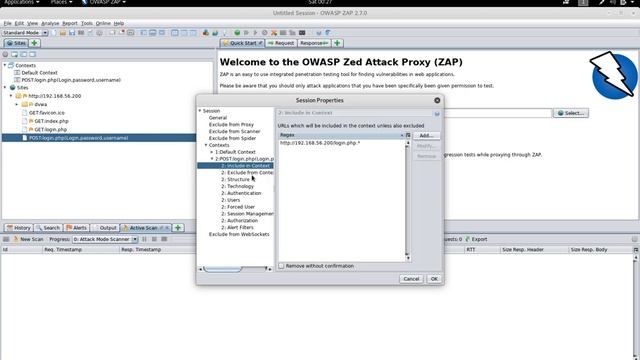This screenshot has height=360, width=640.
Task: Click the green start icon in main toolbar
Action: 237,33
